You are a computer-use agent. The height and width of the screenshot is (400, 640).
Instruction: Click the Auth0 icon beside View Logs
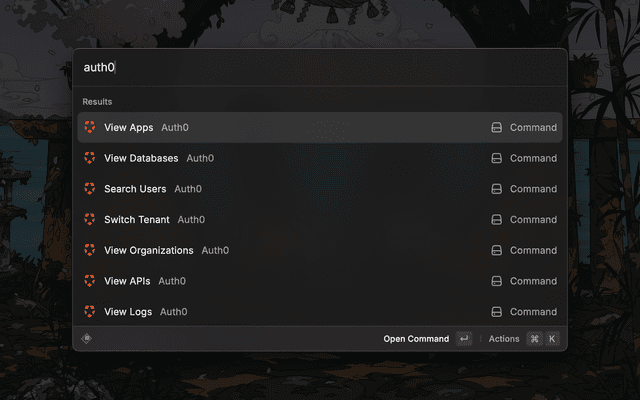tap(89, 312)
